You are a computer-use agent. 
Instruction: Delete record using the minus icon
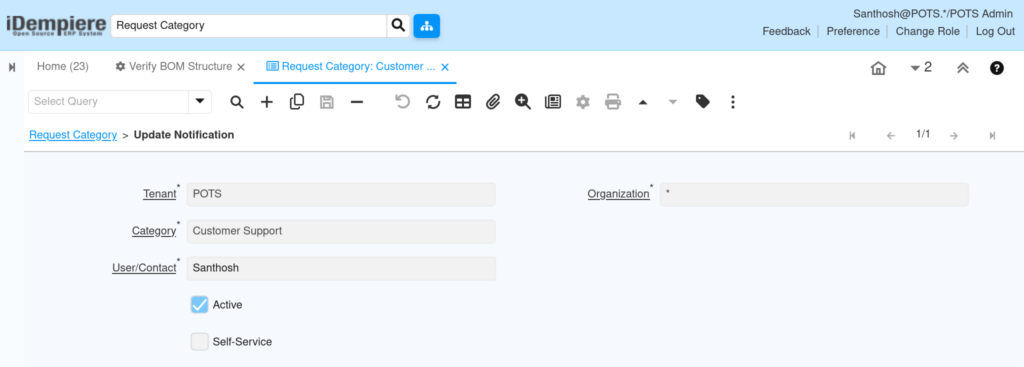point(357,102)
